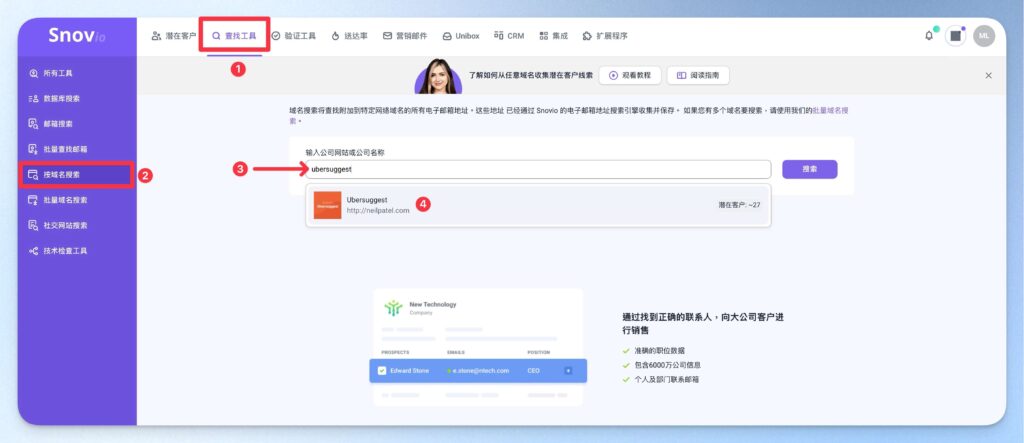Select 按域名搜索 in the sidebar
The image size is (1024, 443).
click(76, 174)
